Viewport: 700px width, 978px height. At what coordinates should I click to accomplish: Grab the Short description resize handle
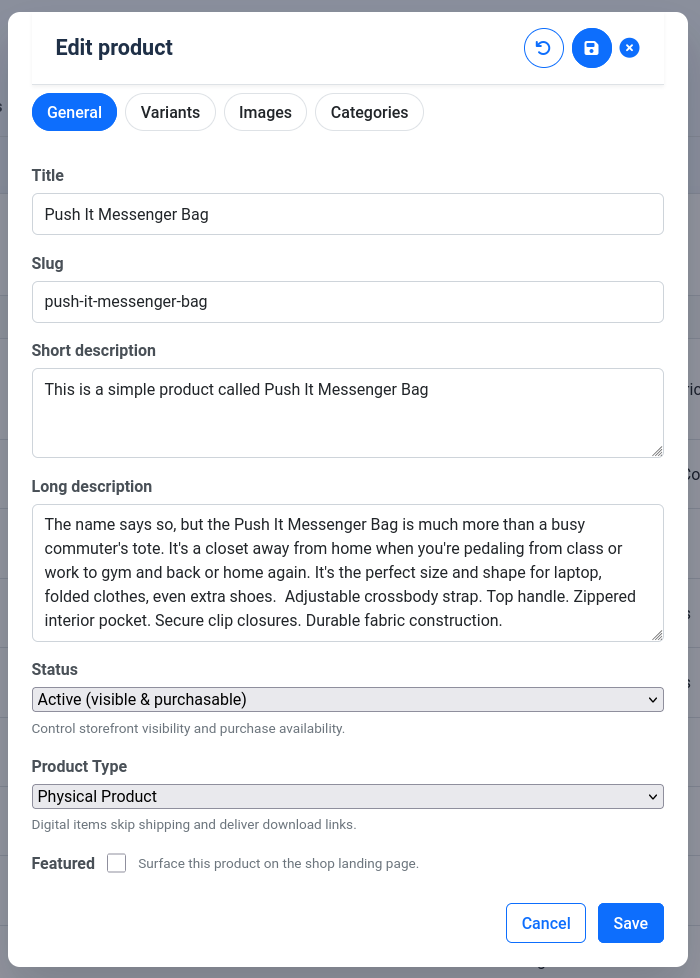pyautogui.click(x=657, y=451)
